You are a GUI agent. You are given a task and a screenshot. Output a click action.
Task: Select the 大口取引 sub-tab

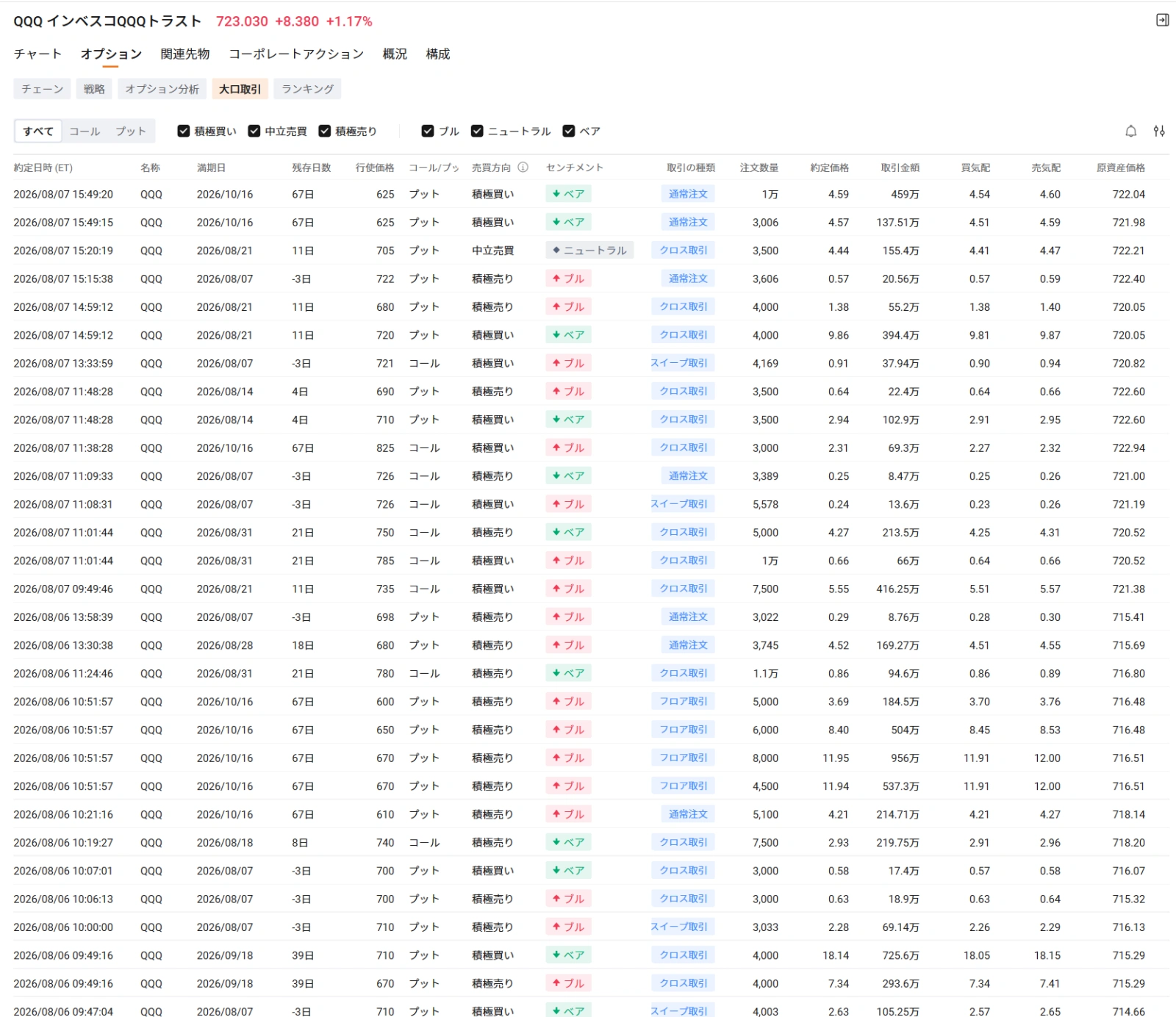(x=240, y=89)
